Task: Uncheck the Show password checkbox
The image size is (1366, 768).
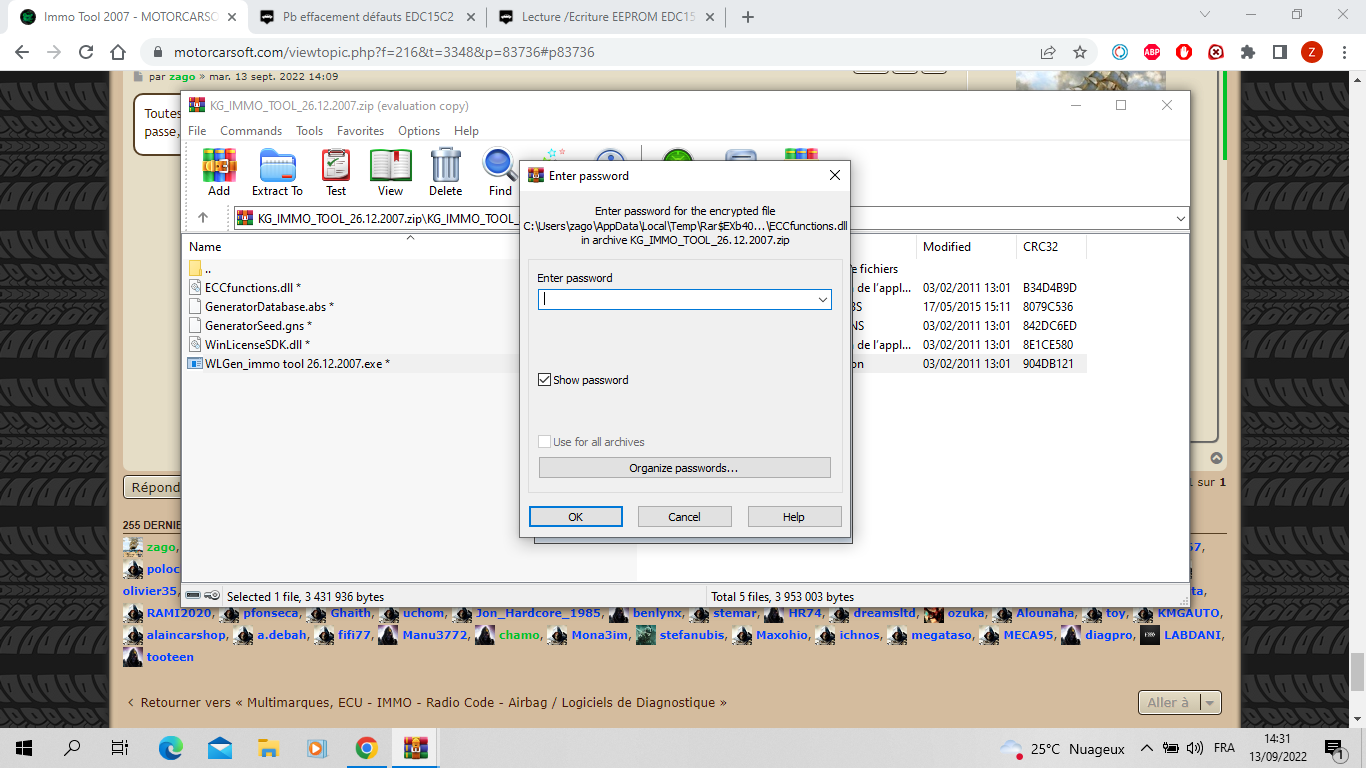Action: tap(545, 380)
